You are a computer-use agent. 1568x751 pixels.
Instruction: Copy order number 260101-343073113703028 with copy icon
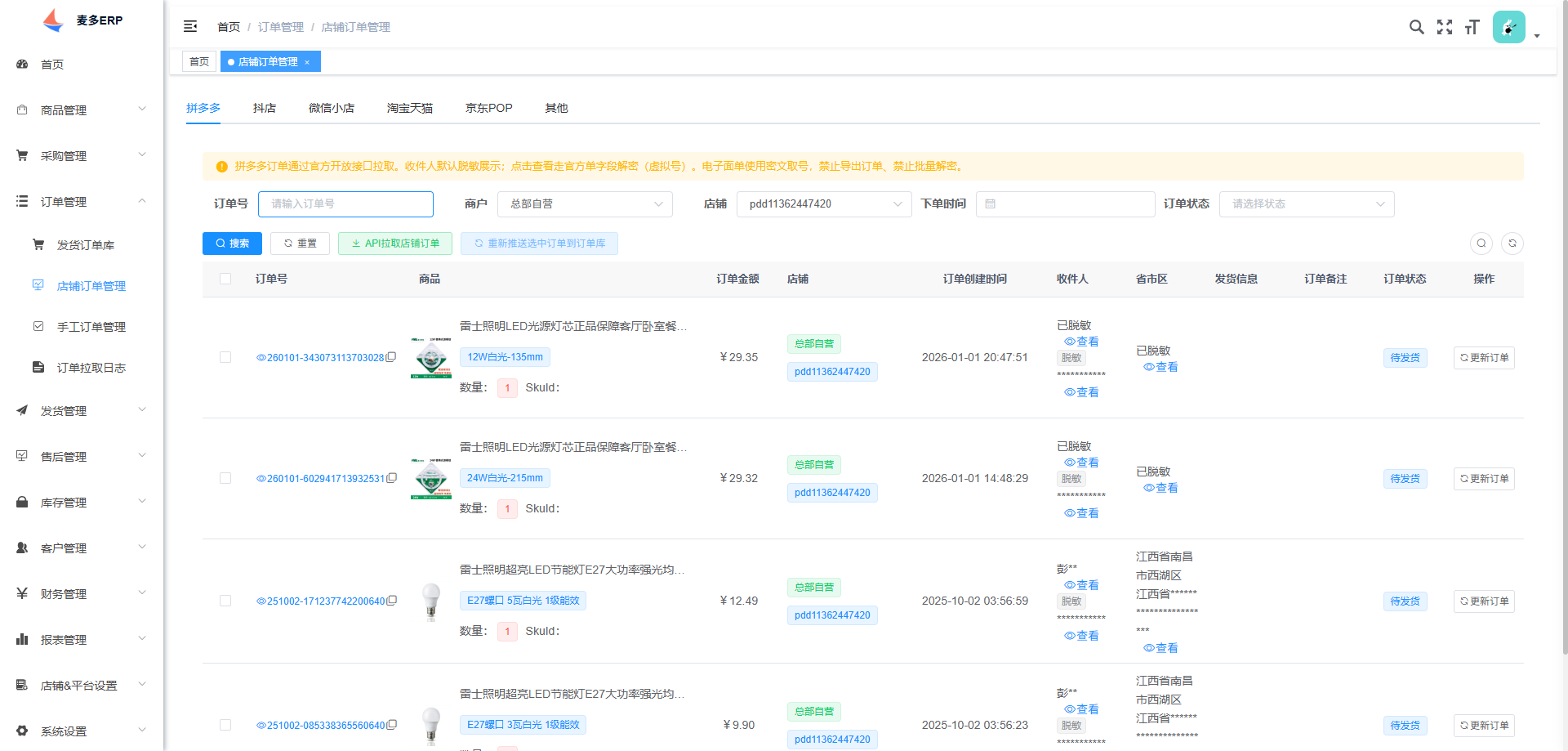[392, 357]
